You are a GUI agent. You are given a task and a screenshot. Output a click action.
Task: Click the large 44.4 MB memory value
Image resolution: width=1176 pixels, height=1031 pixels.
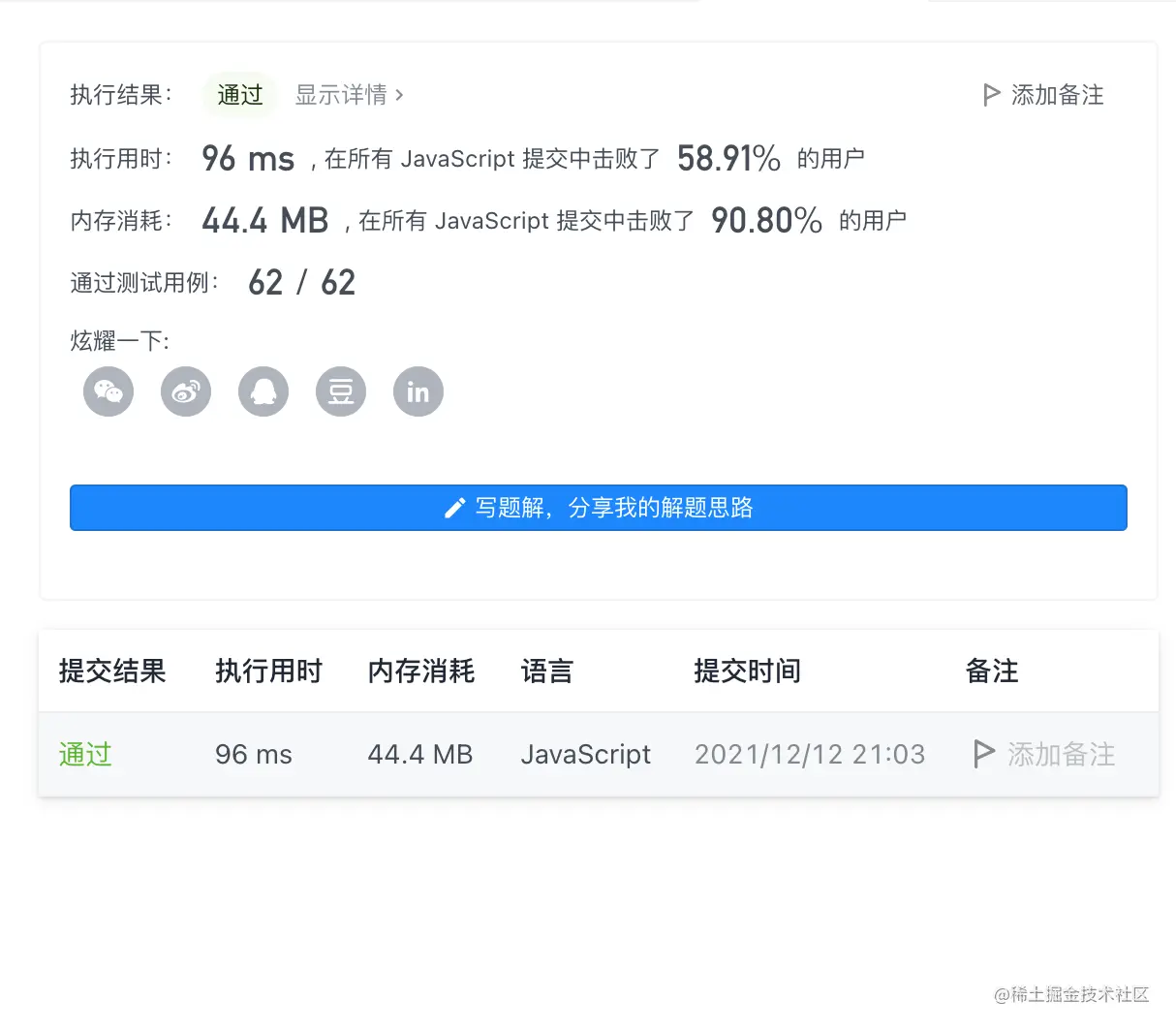[265, 220]
